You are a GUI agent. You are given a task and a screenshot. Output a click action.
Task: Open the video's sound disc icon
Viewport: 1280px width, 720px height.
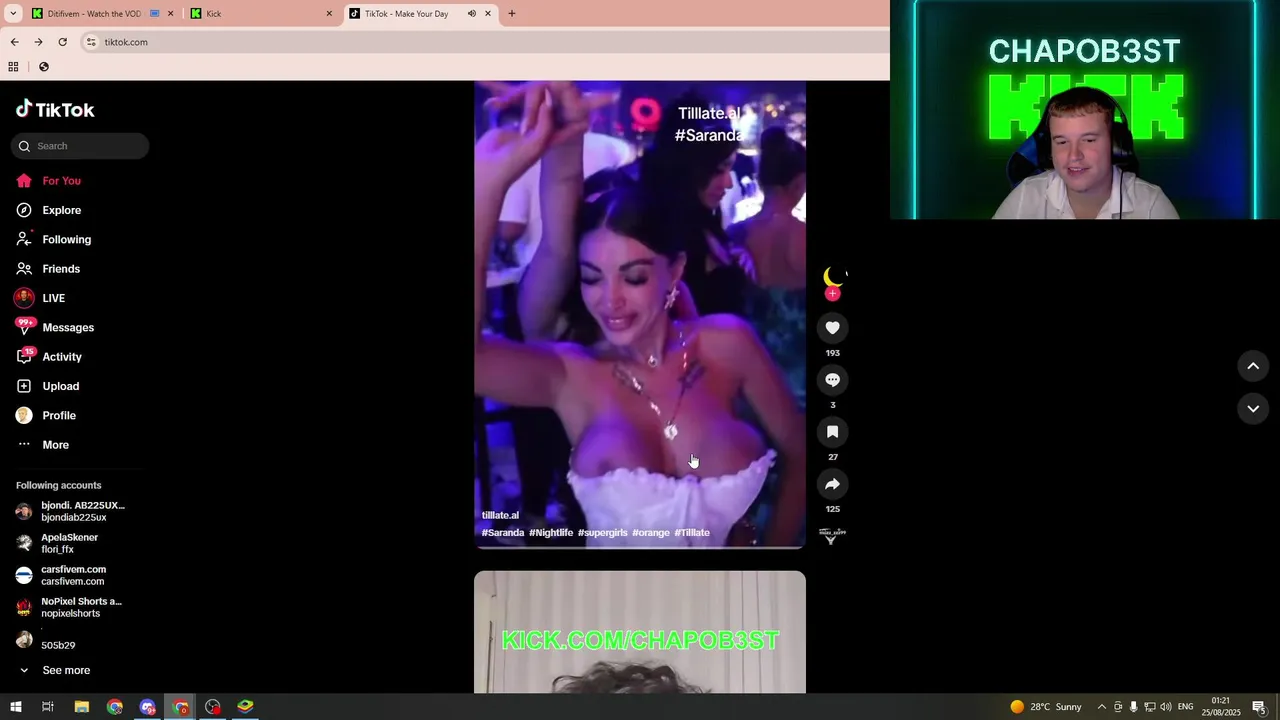tap(832, 536)
